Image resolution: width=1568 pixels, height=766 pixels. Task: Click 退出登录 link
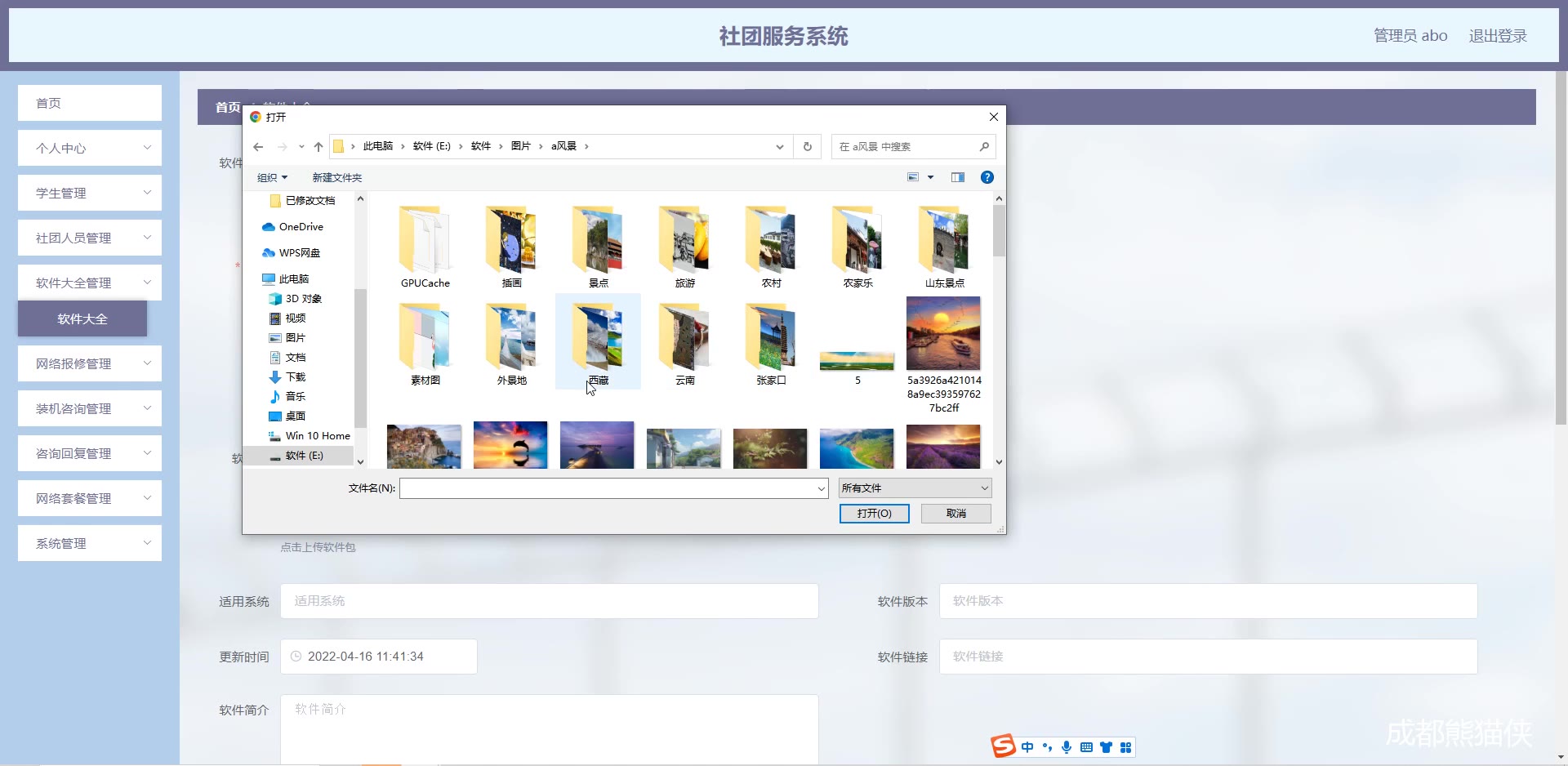(1497, 36)
